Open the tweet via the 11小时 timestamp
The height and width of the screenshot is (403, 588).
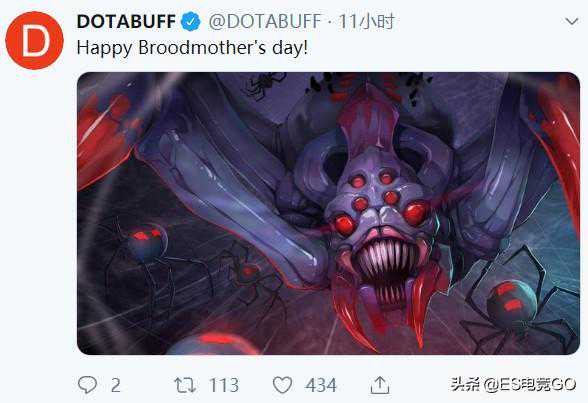point(366,21)
